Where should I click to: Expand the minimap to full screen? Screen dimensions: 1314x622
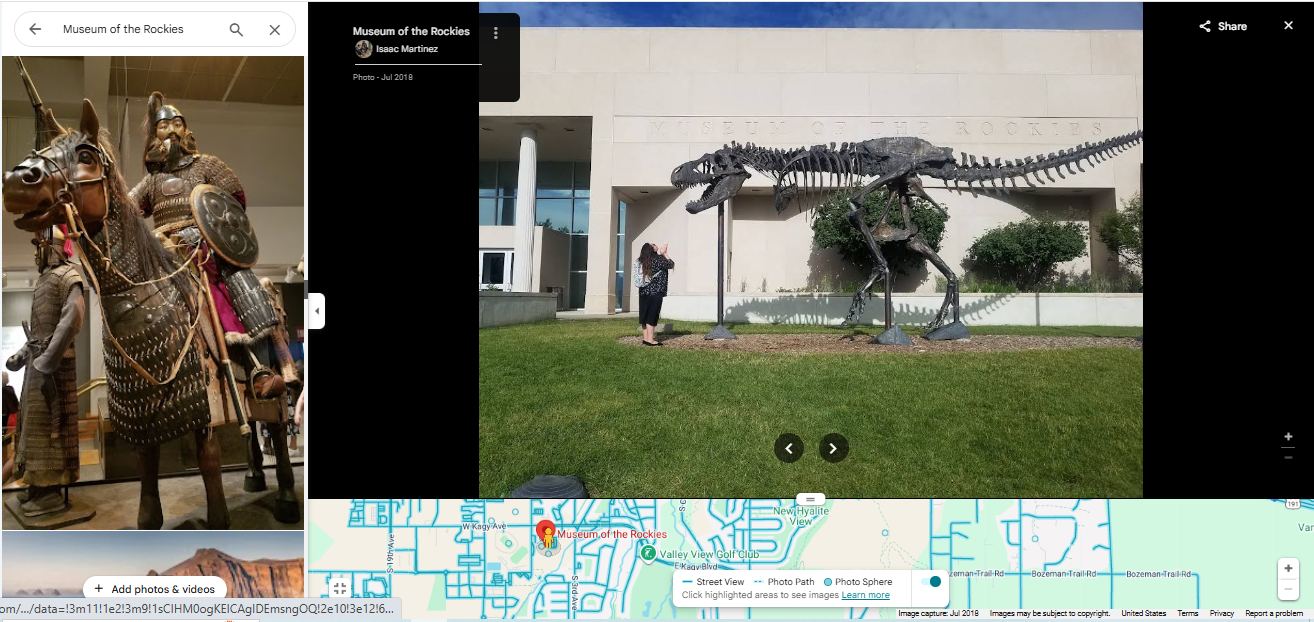coord(340,589)
